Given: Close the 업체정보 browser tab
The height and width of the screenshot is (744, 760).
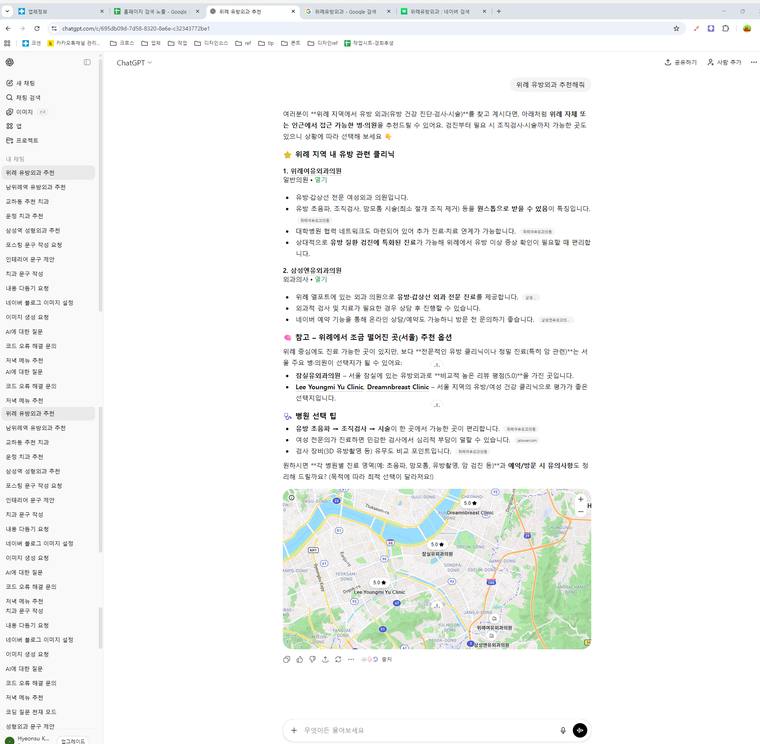Looking at the screenshot, I should point(101,11).
